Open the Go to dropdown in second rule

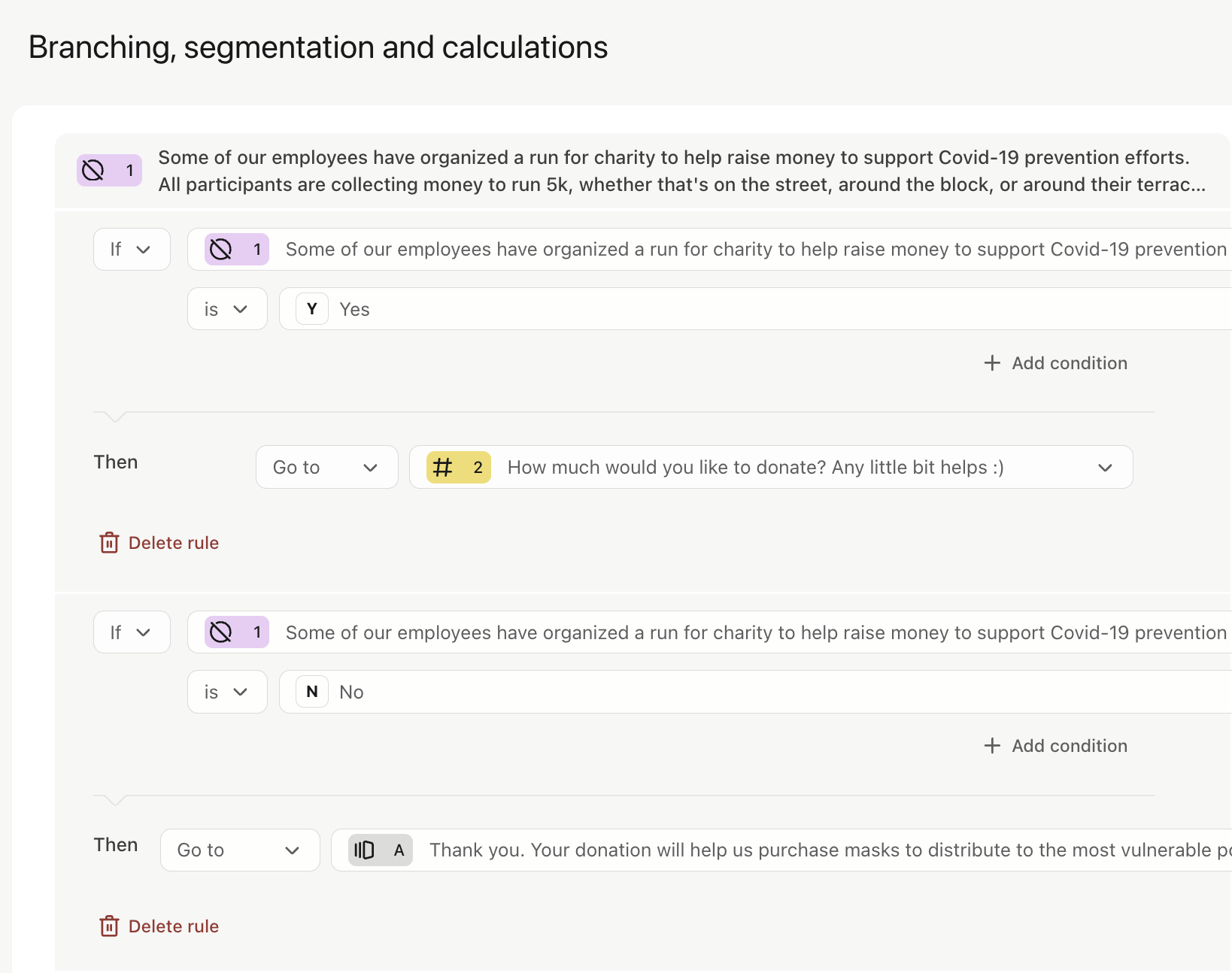click(240, 850)
